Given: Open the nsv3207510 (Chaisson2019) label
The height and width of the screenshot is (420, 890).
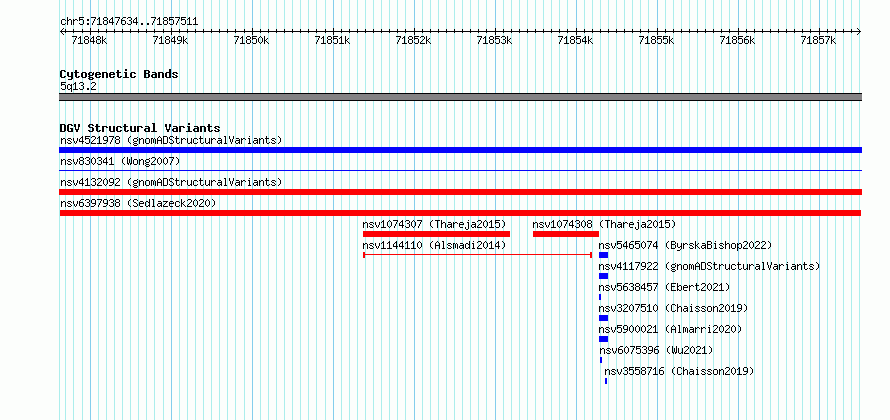Looking at the screenshot, I should click(x=674, y=308).
